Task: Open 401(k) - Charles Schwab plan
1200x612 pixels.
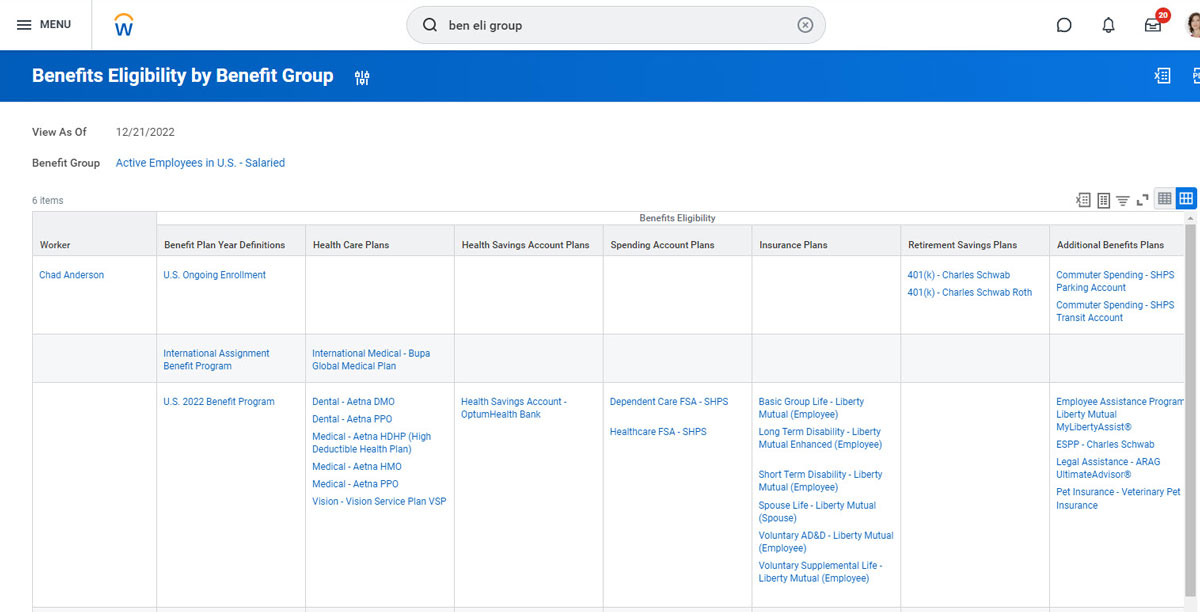Action: 959,275
